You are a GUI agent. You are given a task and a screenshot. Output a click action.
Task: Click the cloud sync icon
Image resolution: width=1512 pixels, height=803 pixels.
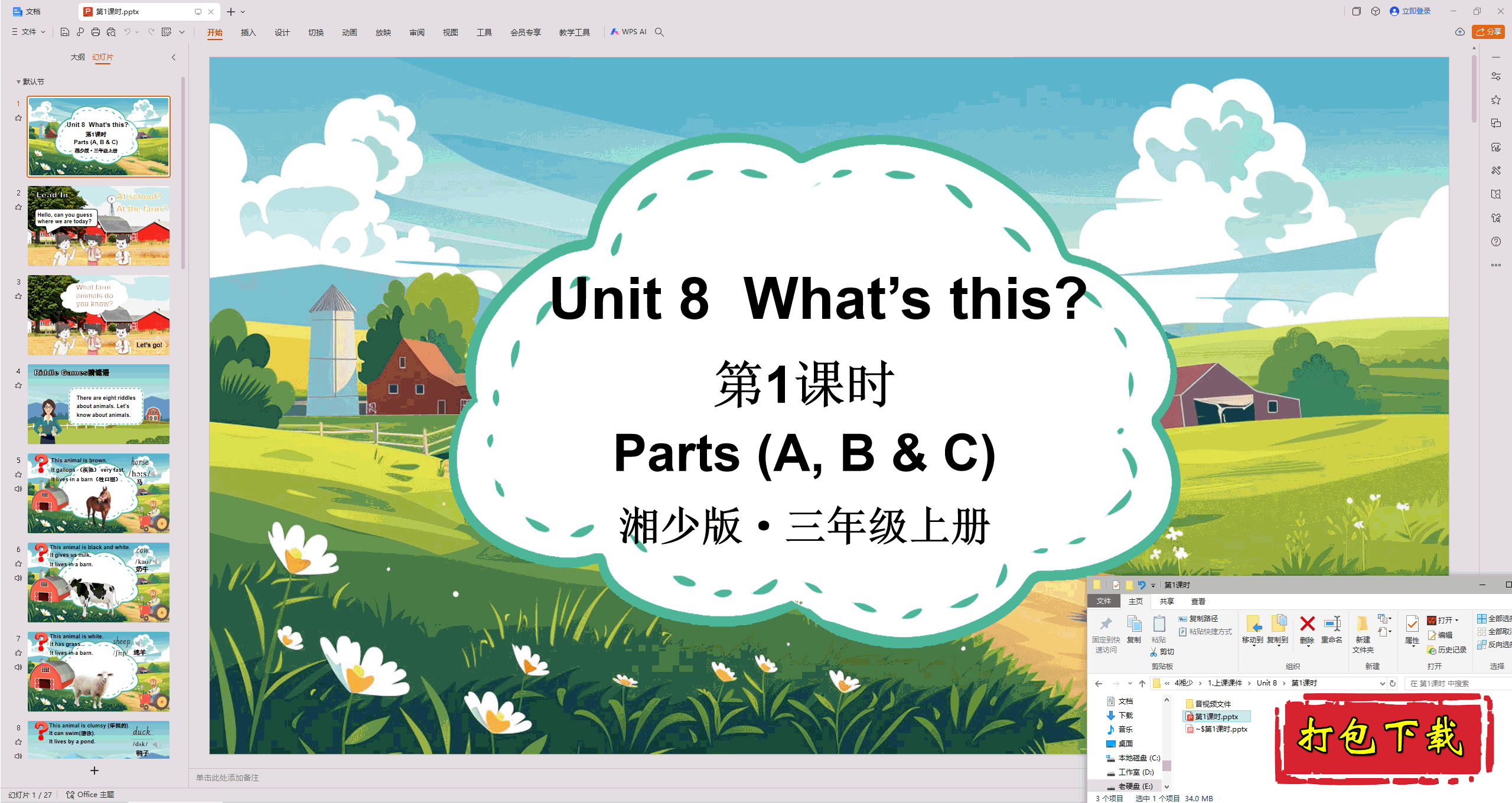tap(1459, 32)
